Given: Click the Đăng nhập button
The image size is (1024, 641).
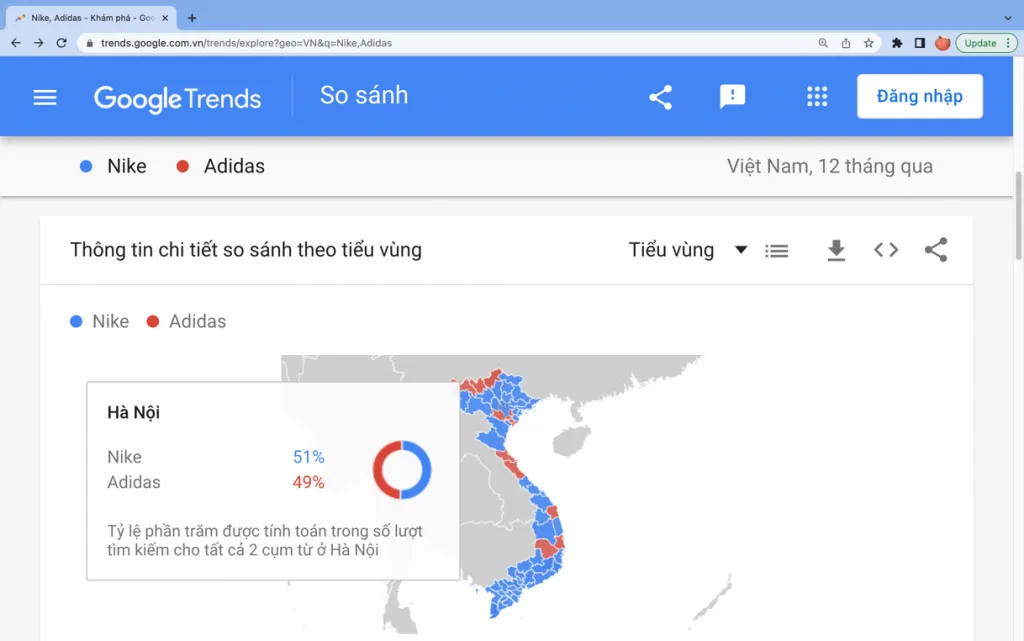Looking at the screenshot, I should click(x=920, y=96).
